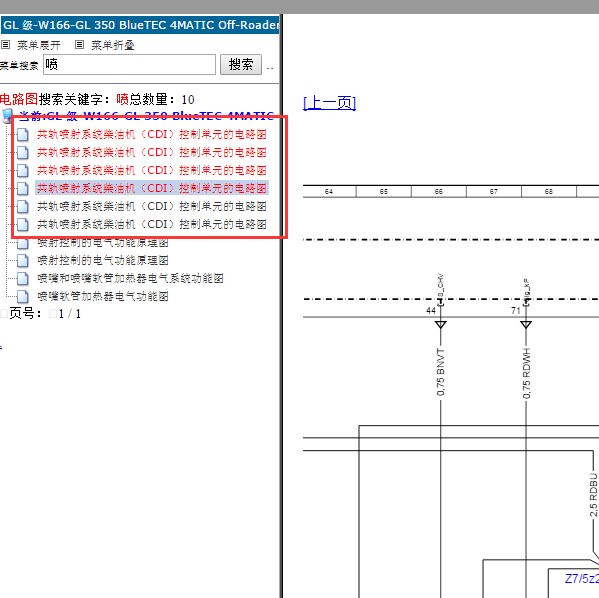This screenshot has width=599, height=598.
Task: Click document icon beside 喷嘴软管加热器电气功能图
Action: tap(23, 296)
